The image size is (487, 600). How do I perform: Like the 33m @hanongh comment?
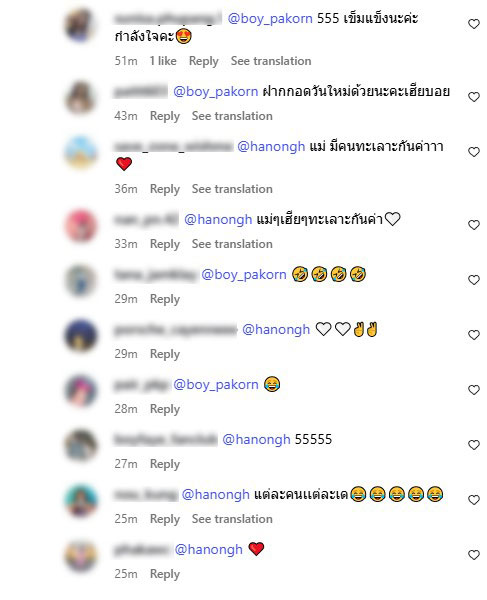[474, 225]
